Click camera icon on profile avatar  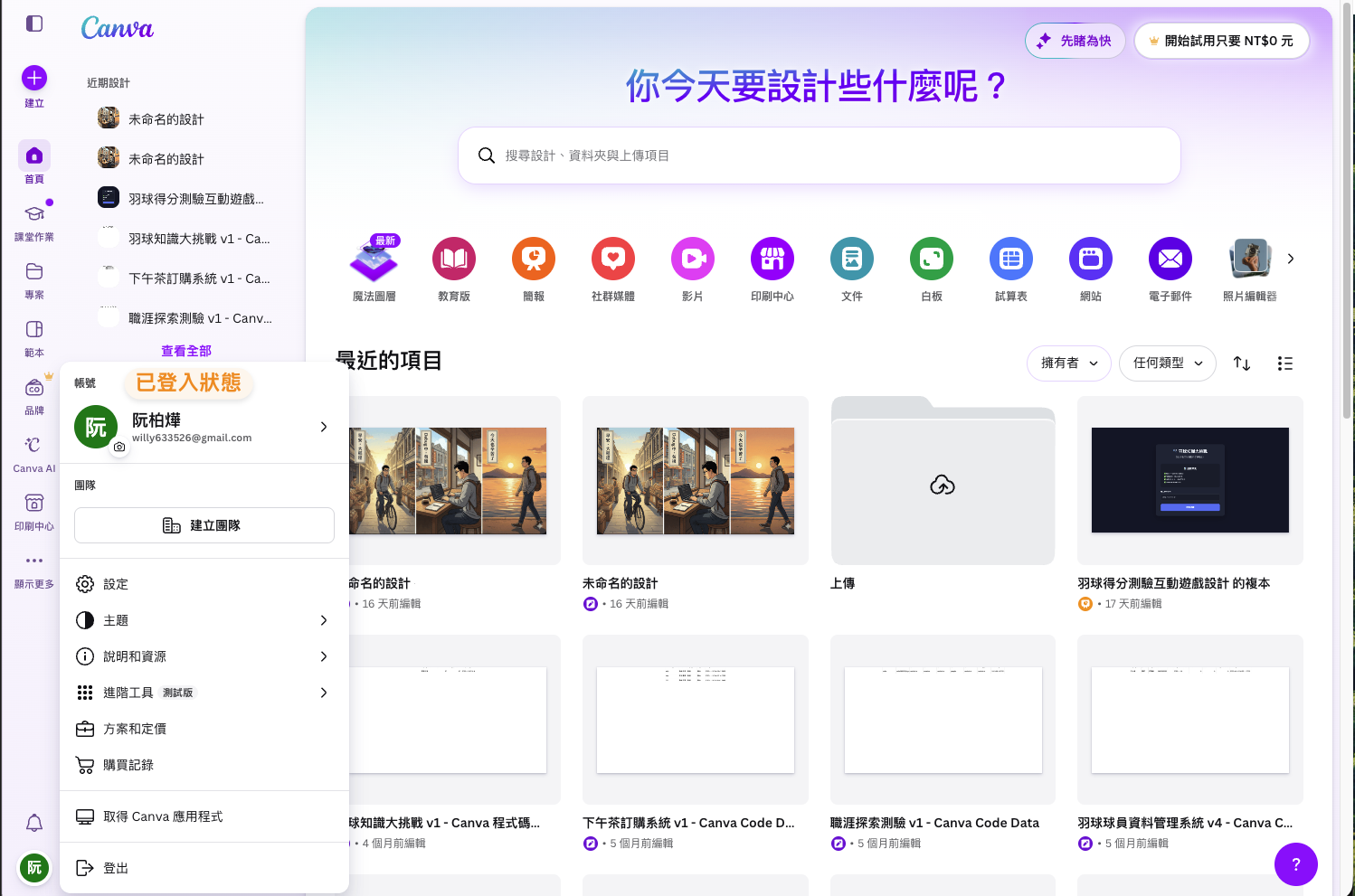(119, 447)
